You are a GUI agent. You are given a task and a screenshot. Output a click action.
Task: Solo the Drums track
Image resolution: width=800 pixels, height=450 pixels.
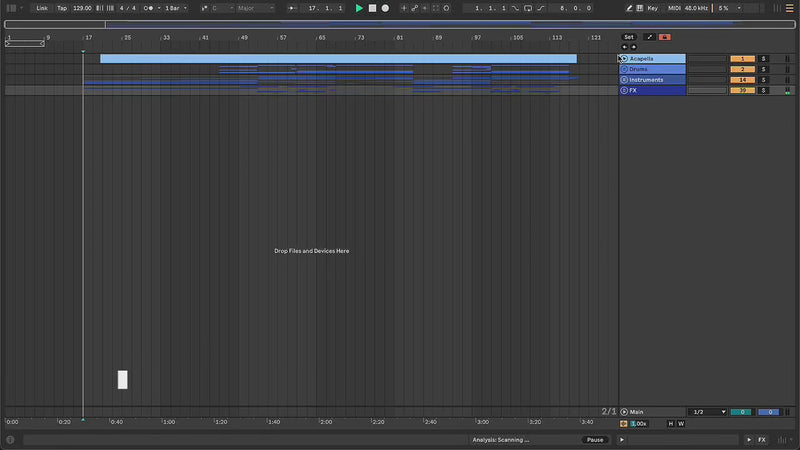(x=763, y=69)
